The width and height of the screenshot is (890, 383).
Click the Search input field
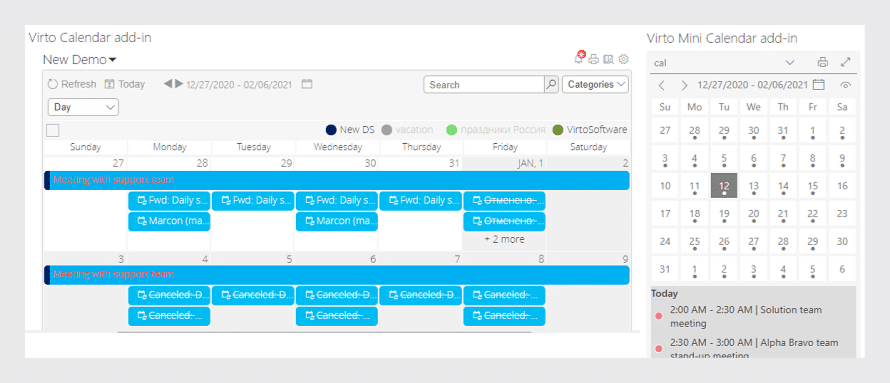484,85
